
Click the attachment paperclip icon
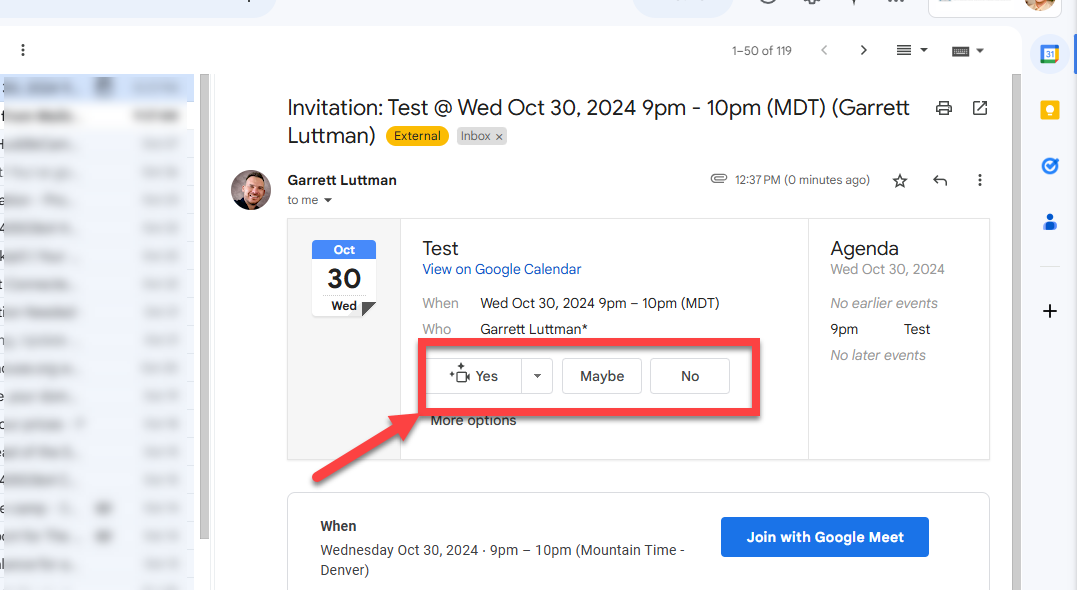718,179
